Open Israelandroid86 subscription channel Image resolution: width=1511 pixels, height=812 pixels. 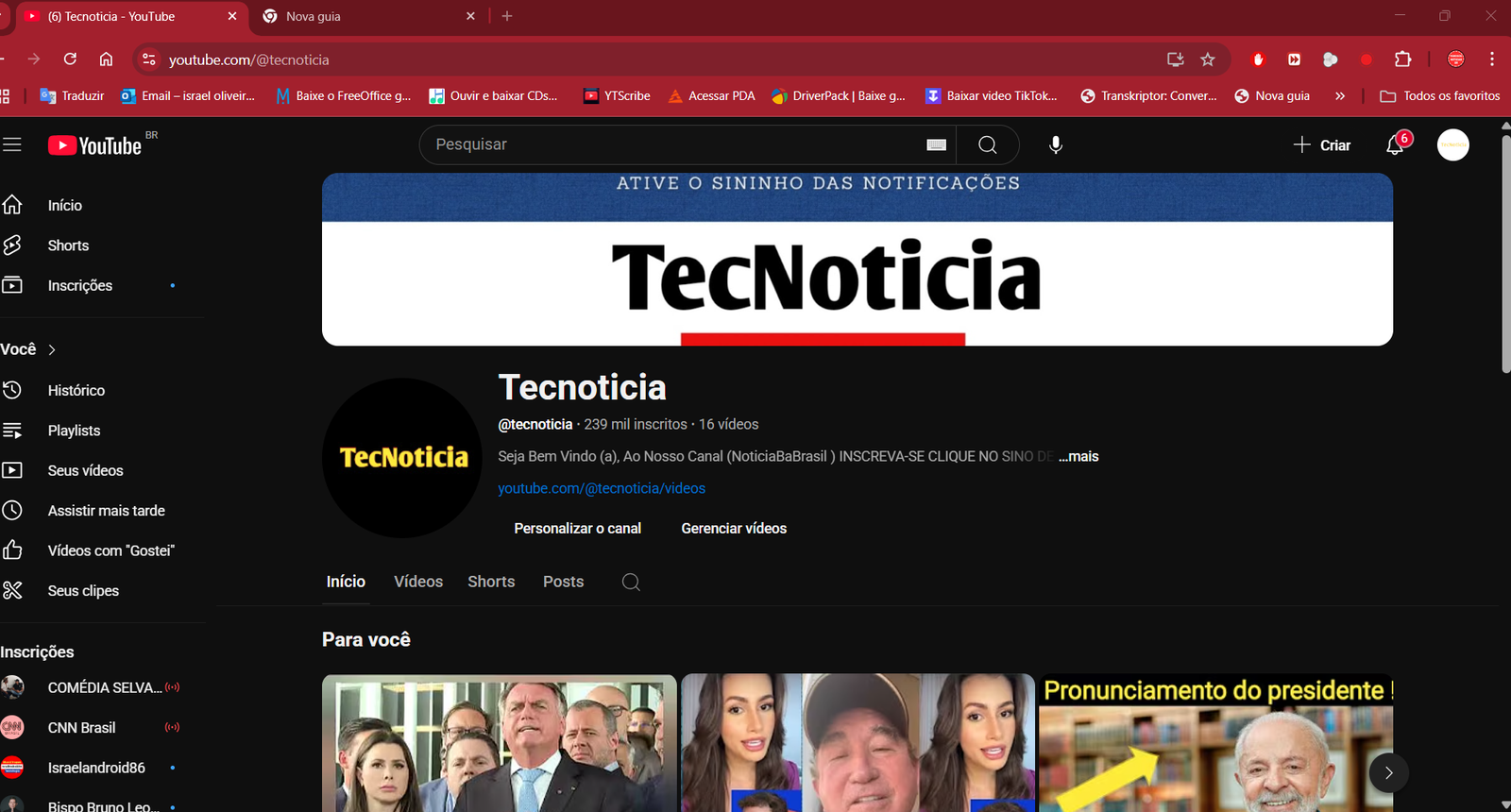click(x=94, y=768)
